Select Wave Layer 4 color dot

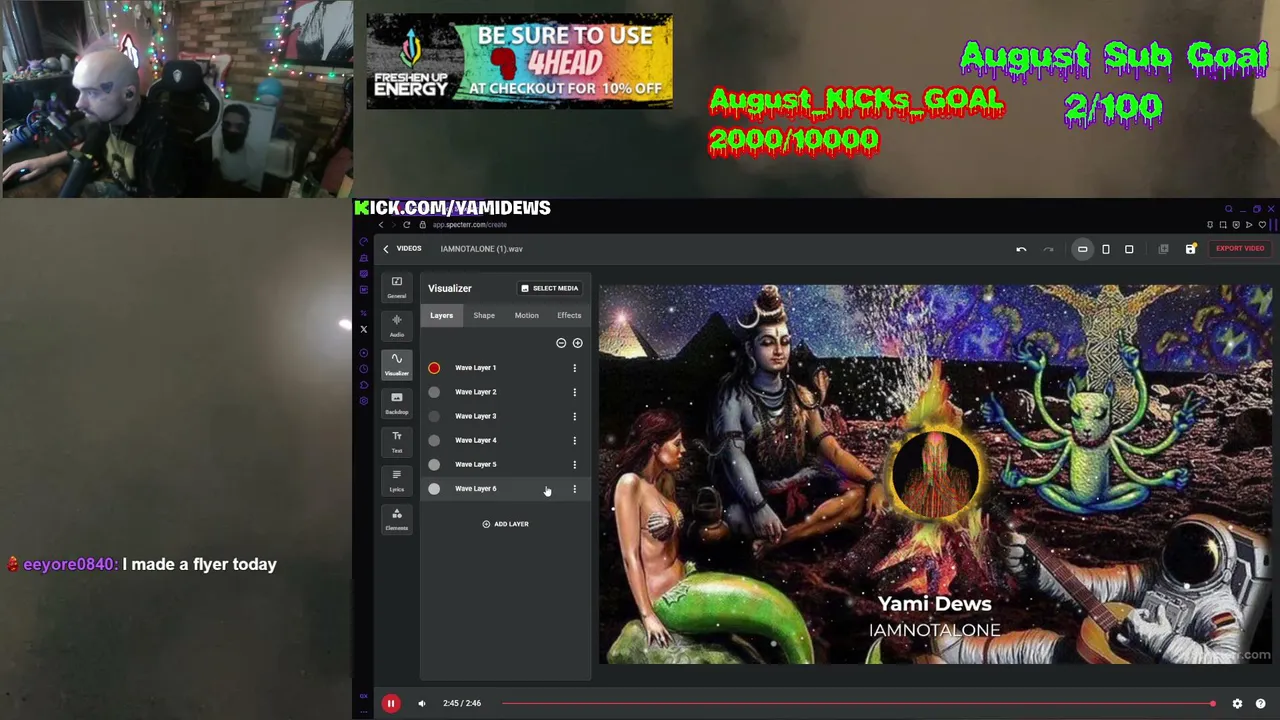click(434, 440)
